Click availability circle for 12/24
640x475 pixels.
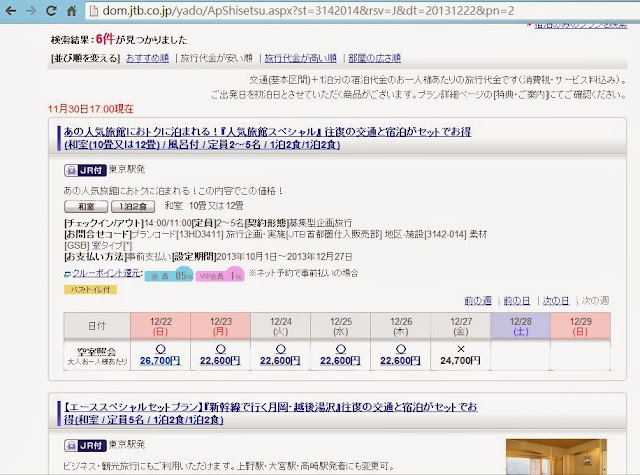click(x=280, y=349)
